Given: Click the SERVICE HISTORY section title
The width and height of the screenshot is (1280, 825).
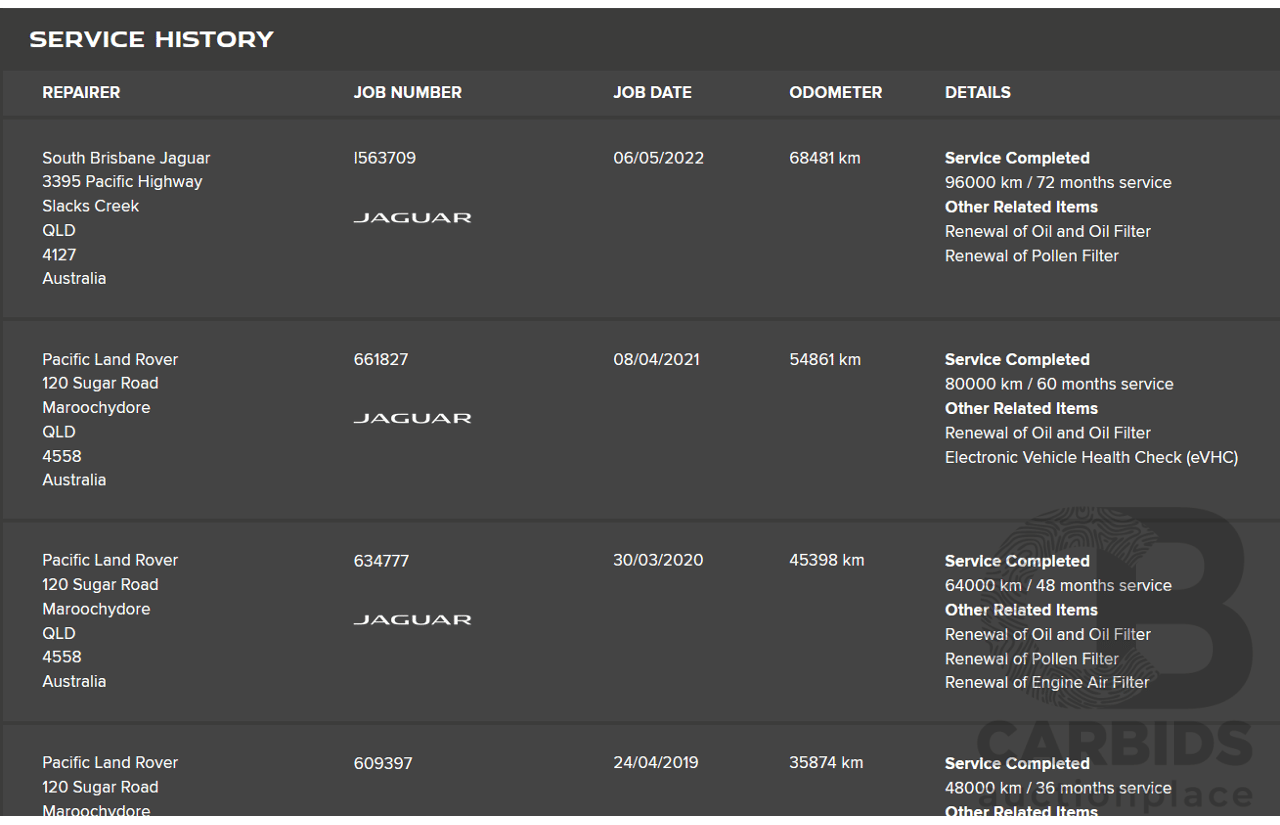Looking at the screenshot, I should tap(151, 40).
